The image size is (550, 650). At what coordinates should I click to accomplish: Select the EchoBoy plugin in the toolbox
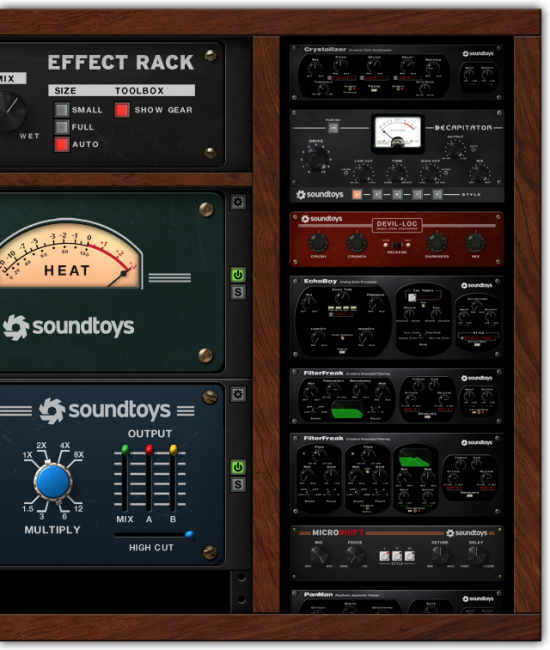(397, 317)
